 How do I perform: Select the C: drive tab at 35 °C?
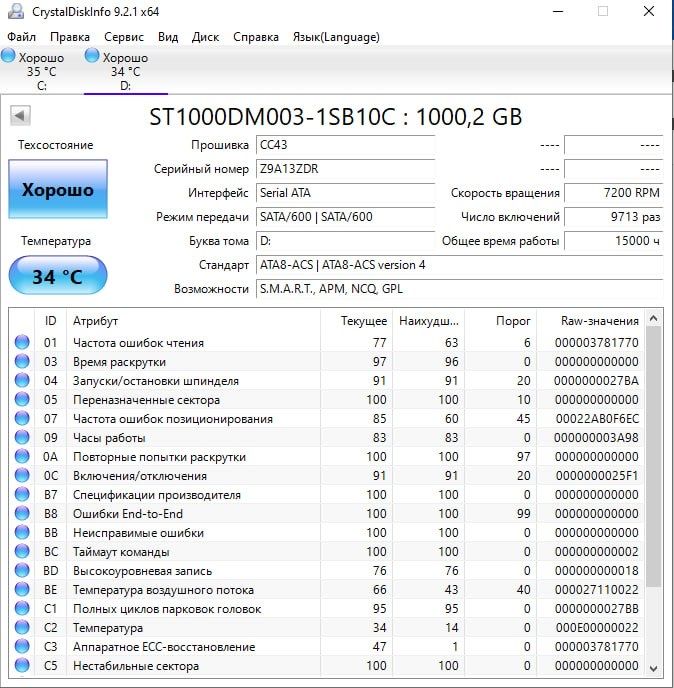(x=41, y=71)
